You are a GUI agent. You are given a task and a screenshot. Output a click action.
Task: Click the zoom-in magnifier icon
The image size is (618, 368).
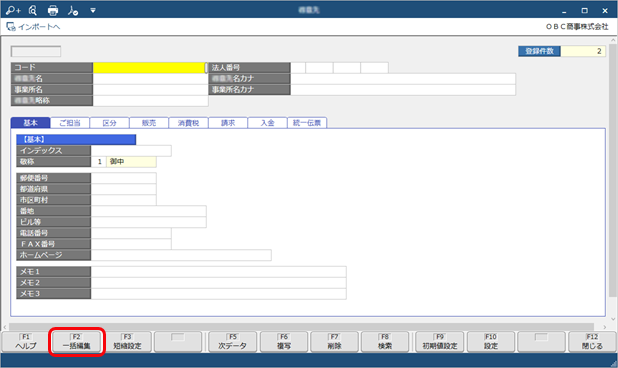click(x=13, y=10)
